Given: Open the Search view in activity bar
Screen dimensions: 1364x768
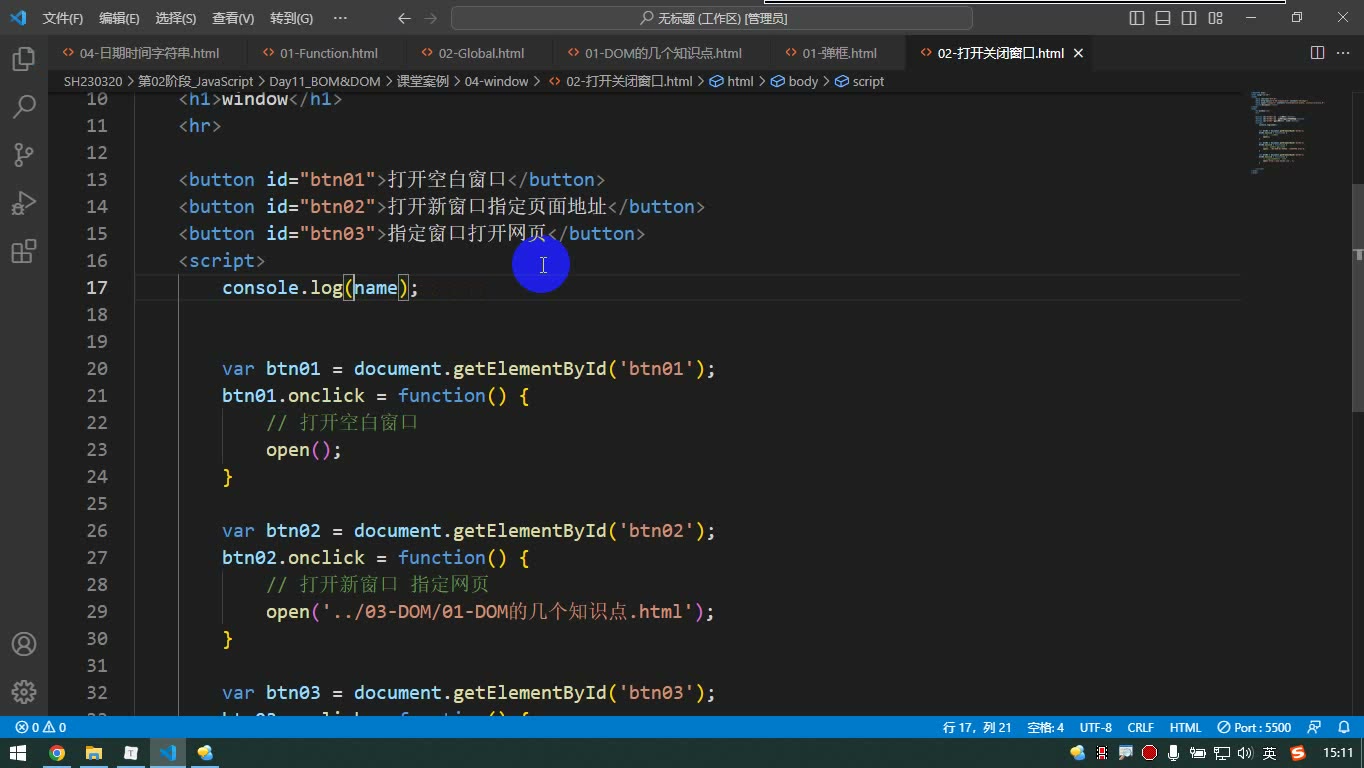Looking at the screenshot, I should coord(24,106).
